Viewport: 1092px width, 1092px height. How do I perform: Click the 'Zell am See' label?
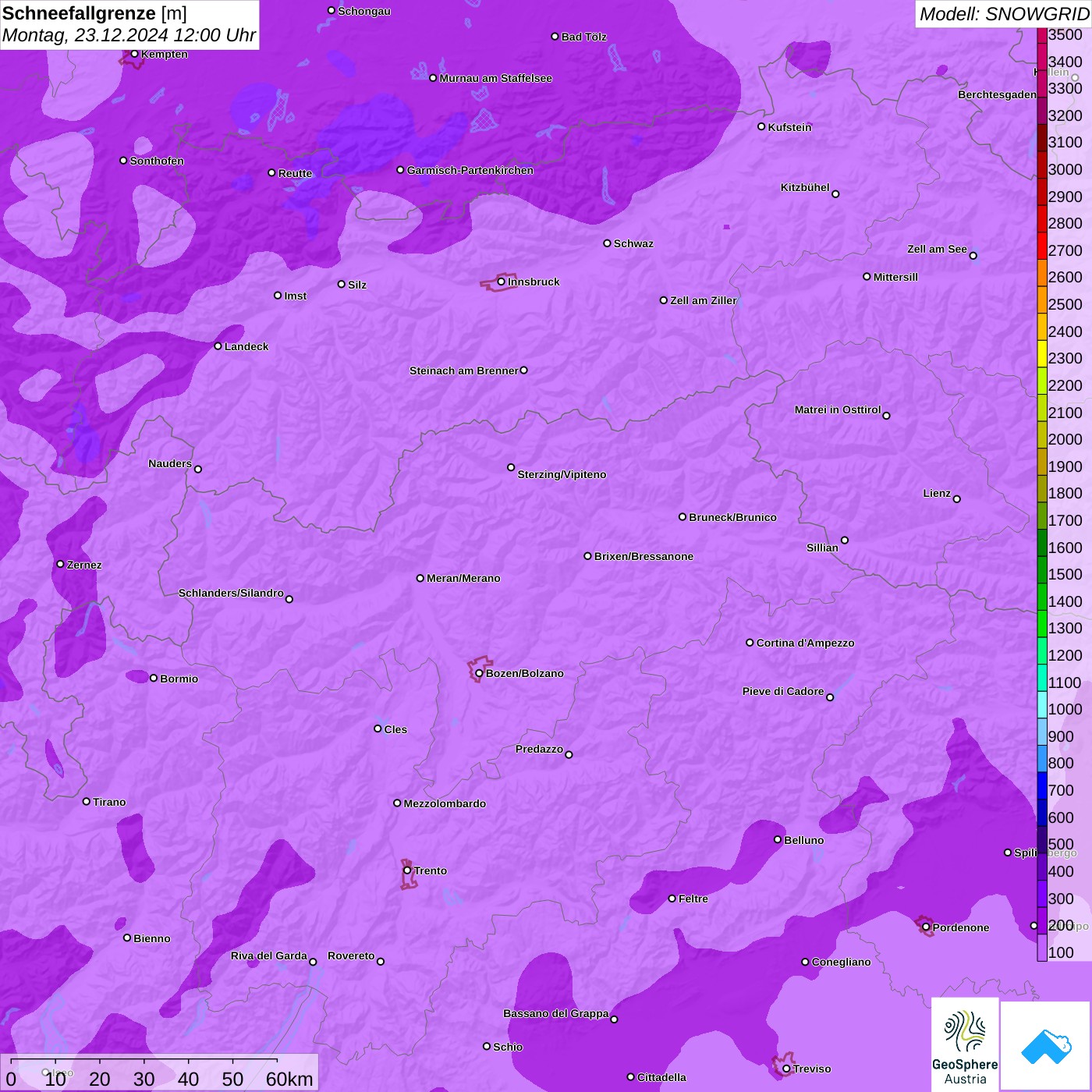click(x=937, y=249)
